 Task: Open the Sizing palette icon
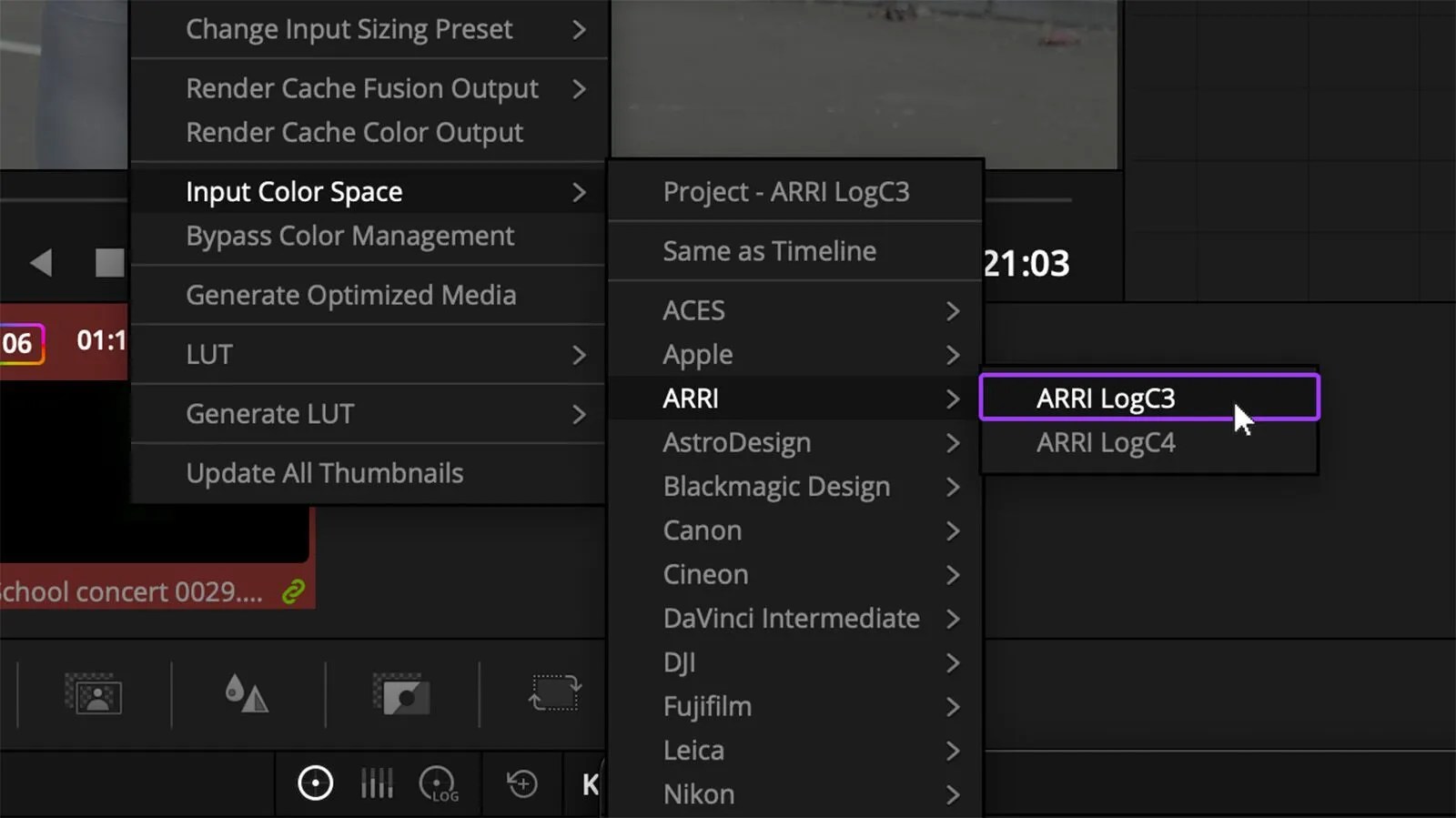(555, 693)
